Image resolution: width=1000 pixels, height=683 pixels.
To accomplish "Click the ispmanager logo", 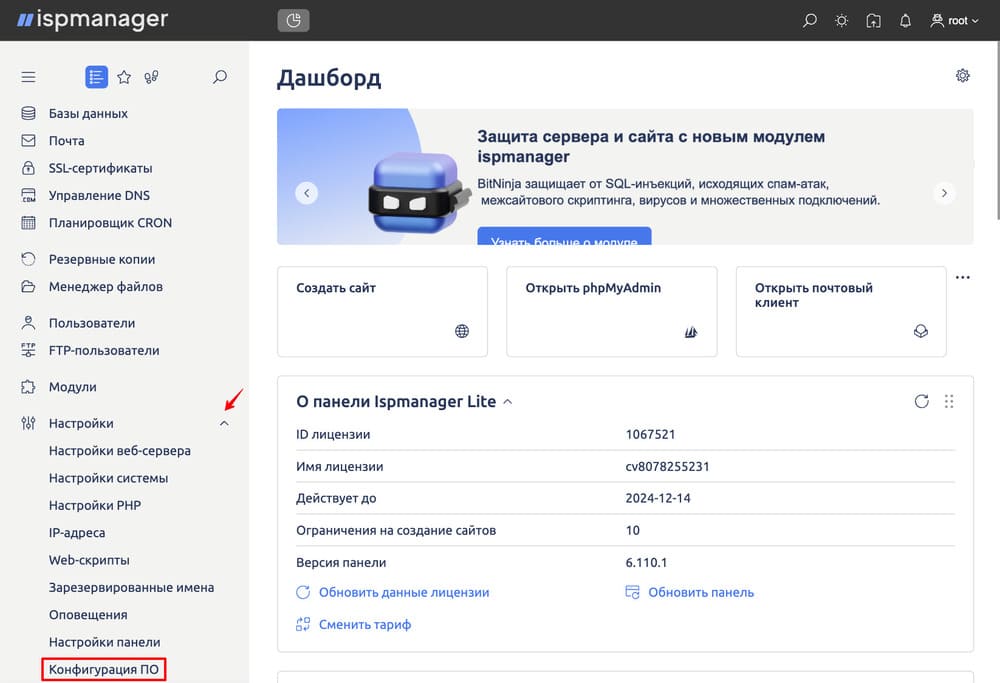I will pos(92,20).
